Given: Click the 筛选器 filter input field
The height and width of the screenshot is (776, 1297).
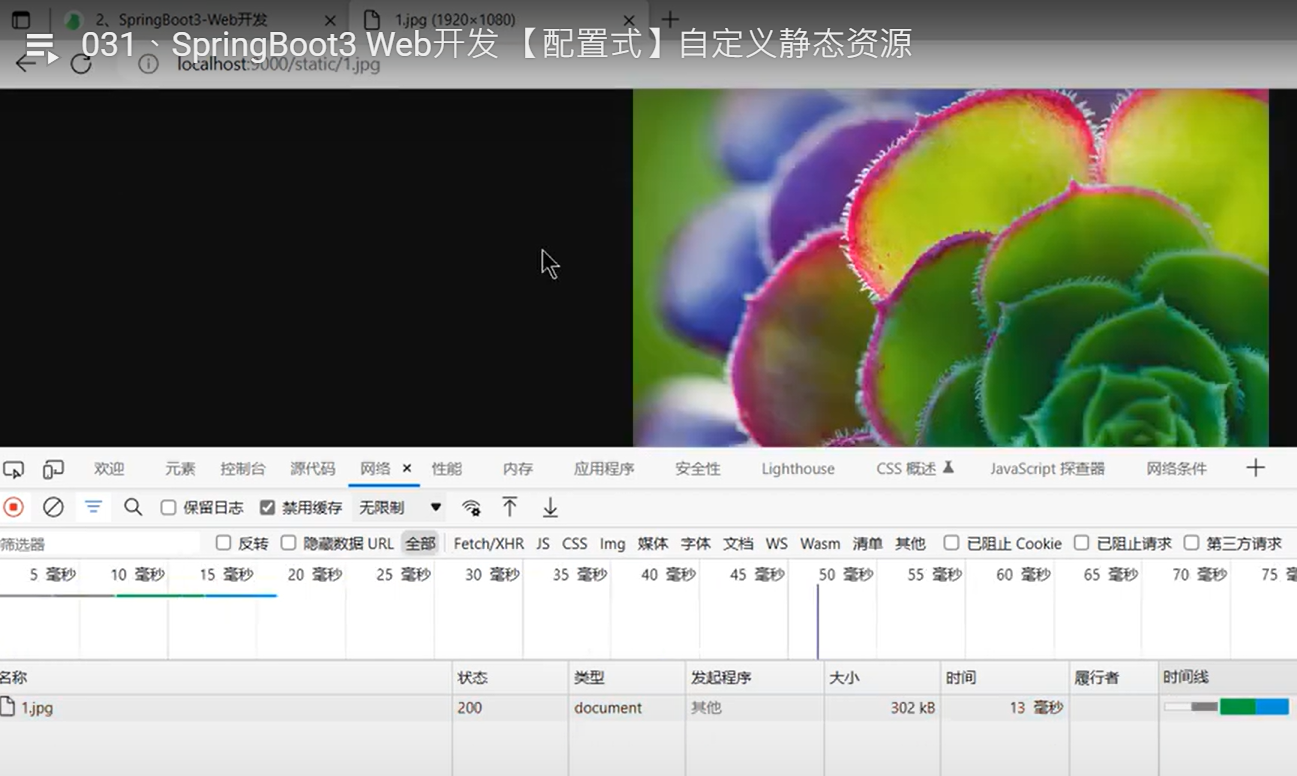Looking at the screenshot, I should 100,544.
